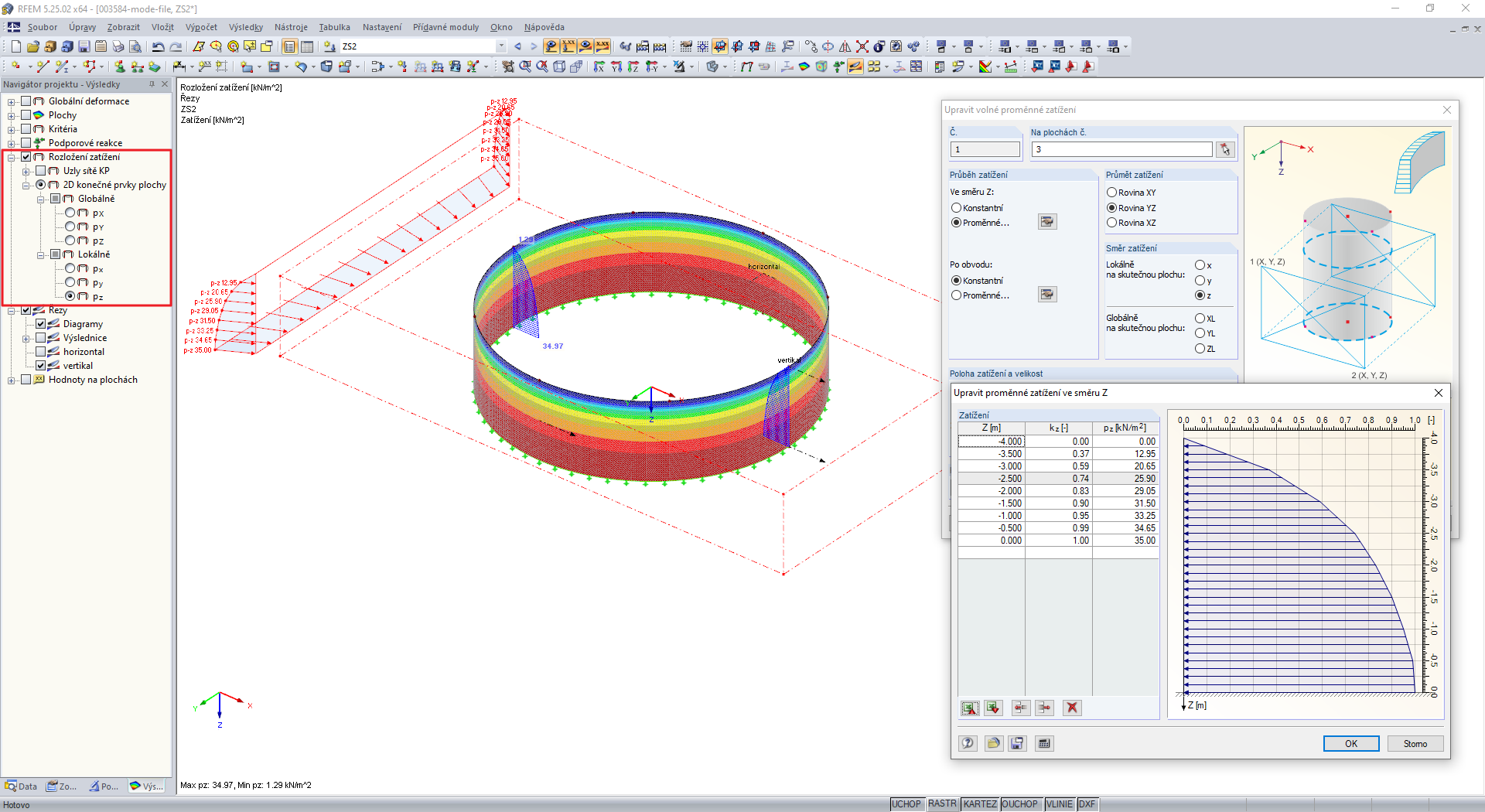Collapse the Globálně tree node
The image size is (1485, 812).
(x=41, y=199)
